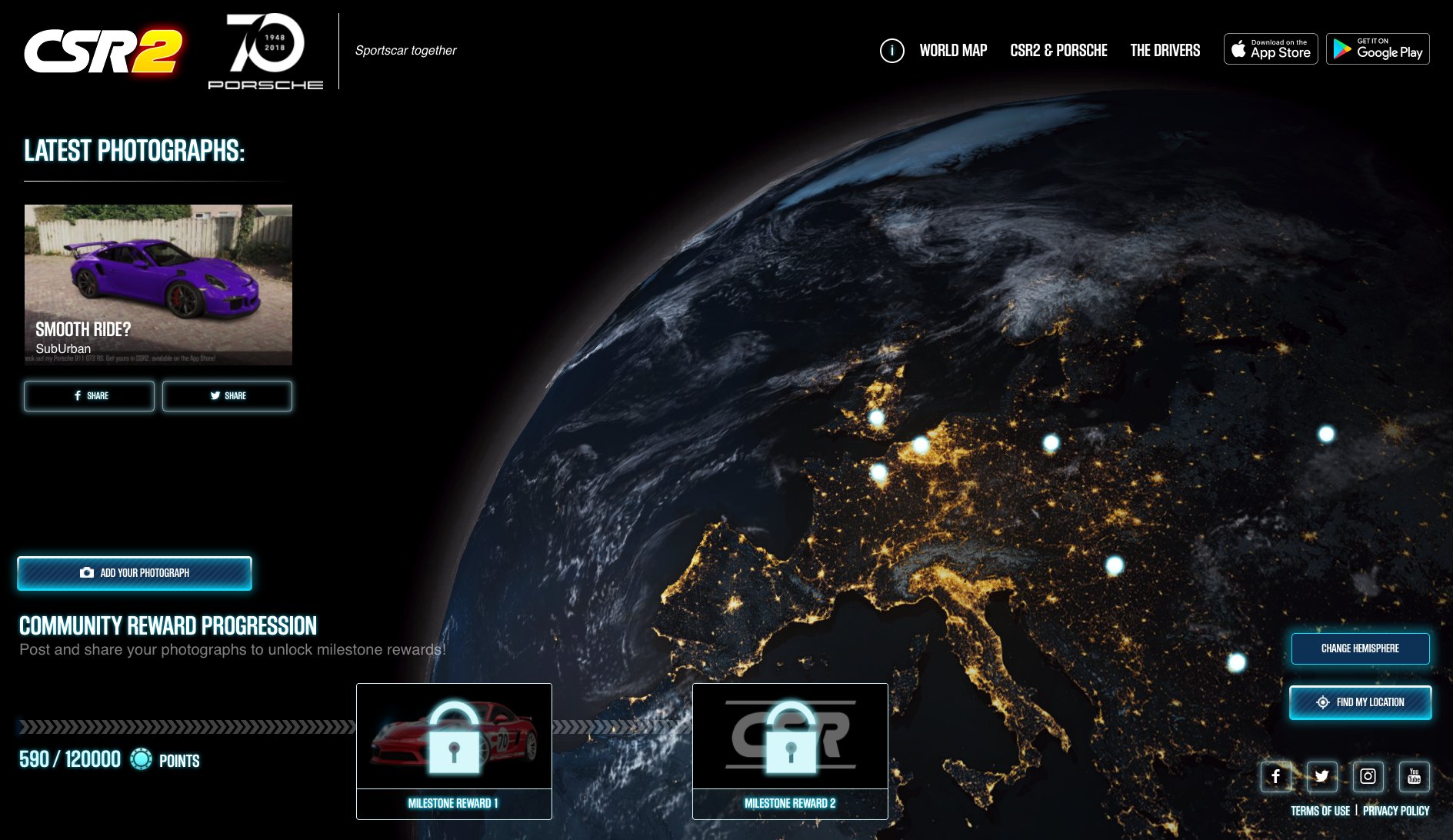This screenshot has width=1453, height=840.
Task: Go to World Map
Action: pyautogui.click(x=953, y=51)
